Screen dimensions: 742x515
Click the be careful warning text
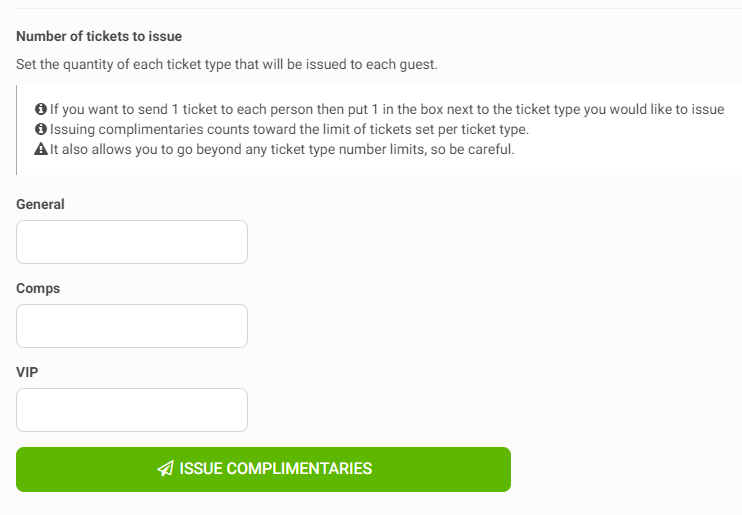tap(282, 150)
